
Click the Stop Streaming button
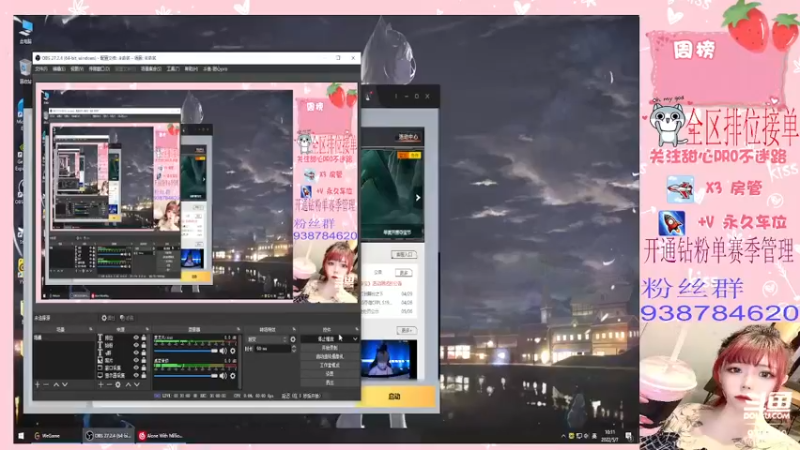point(326,339)
